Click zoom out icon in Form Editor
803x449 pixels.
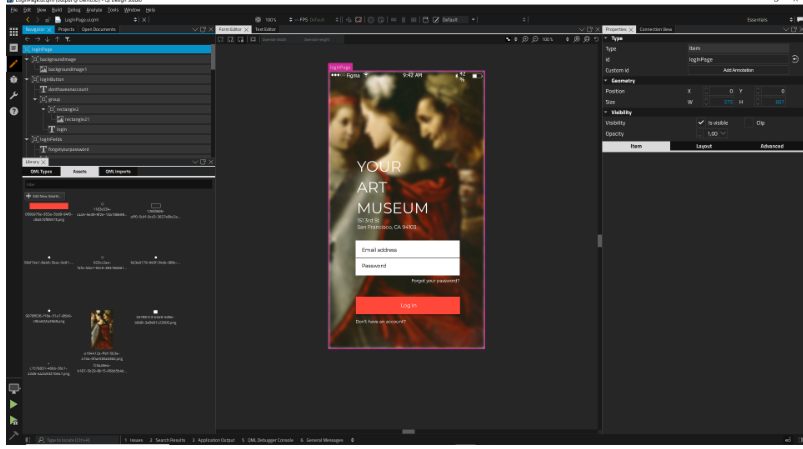tap(535, 39)
